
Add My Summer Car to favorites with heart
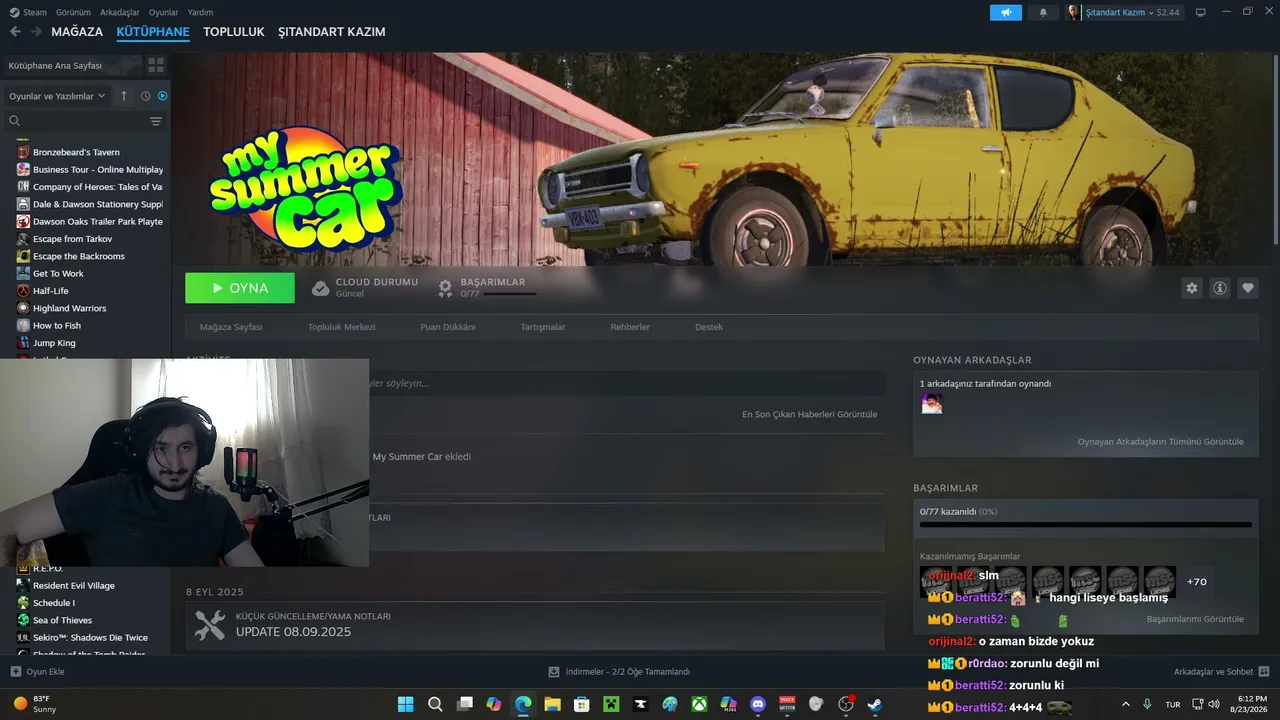click(1248, 288)
